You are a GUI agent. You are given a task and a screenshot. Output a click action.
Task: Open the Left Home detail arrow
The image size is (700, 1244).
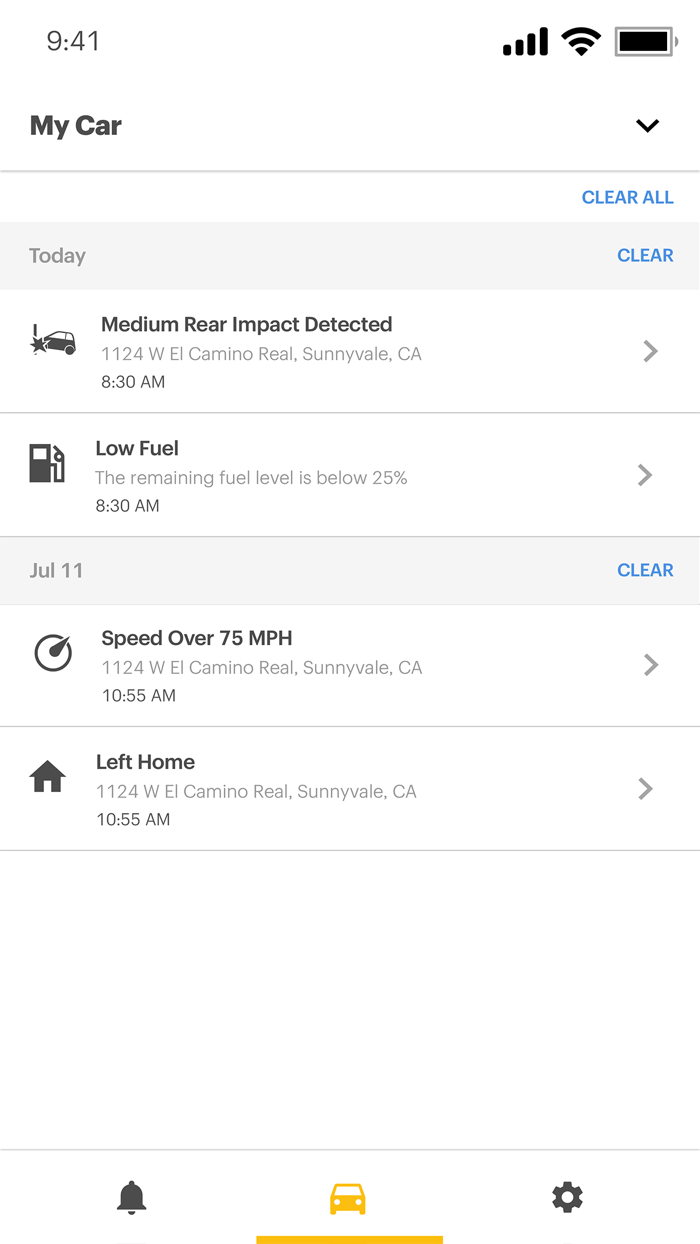[x=645, y=789]
